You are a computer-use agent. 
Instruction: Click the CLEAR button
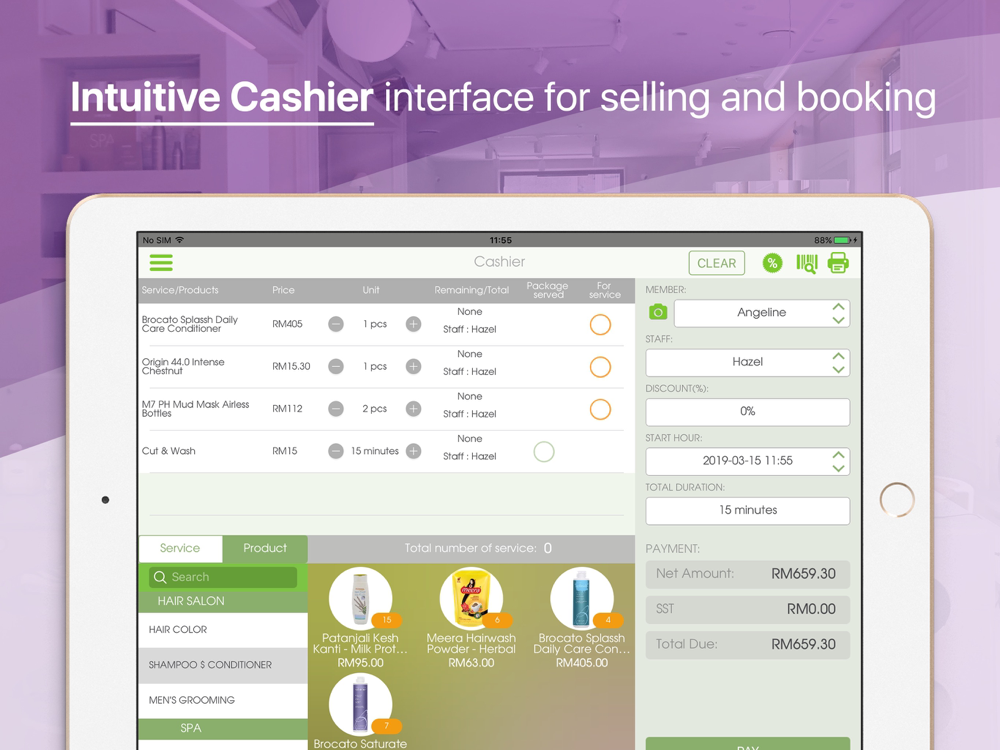point(716,263)
